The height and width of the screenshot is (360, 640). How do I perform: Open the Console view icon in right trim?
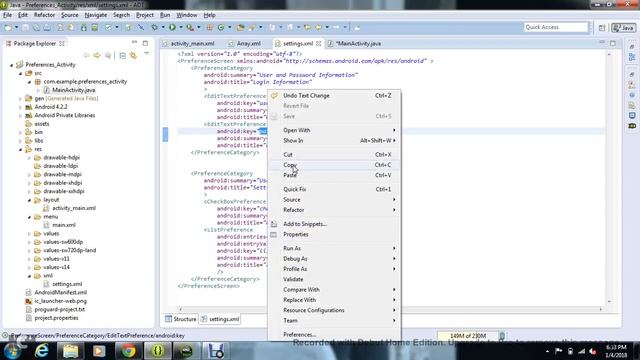coord(632,116)
